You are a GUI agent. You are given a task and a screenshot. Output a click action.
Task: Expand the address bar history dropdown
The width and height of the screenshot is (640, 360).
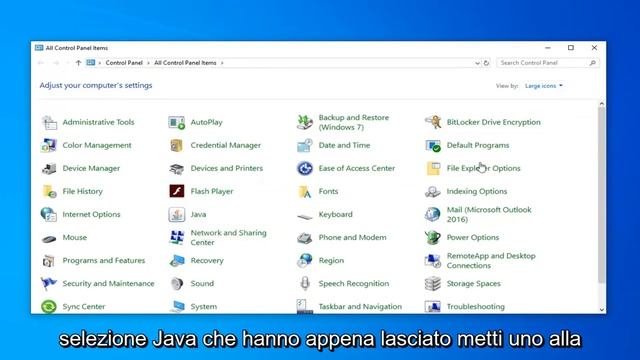point(477,63)
